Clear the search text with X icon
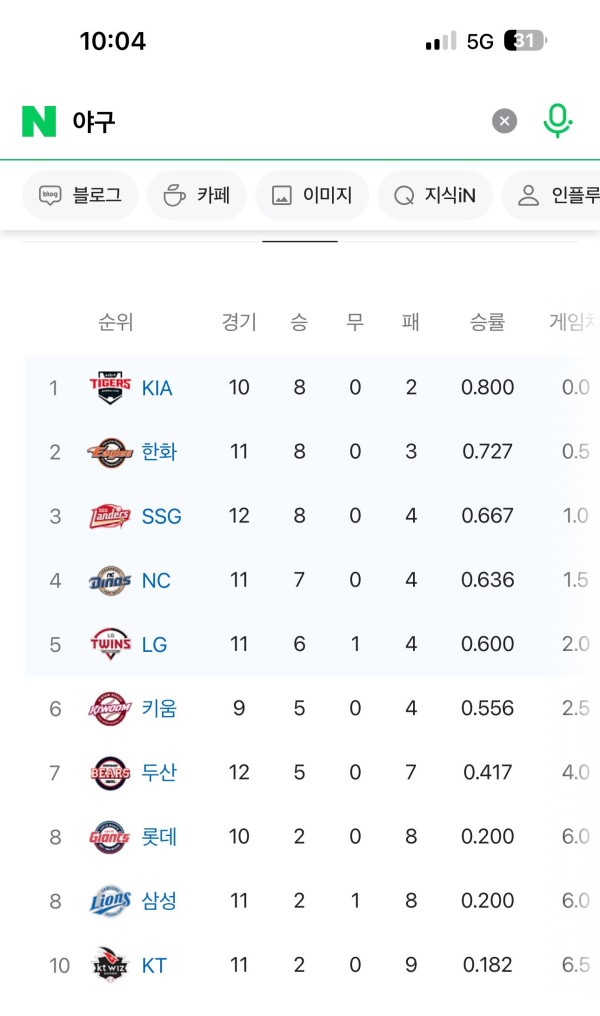This screenshot has height=1016, width=600. pyautogui.click(x=505, y=121)
